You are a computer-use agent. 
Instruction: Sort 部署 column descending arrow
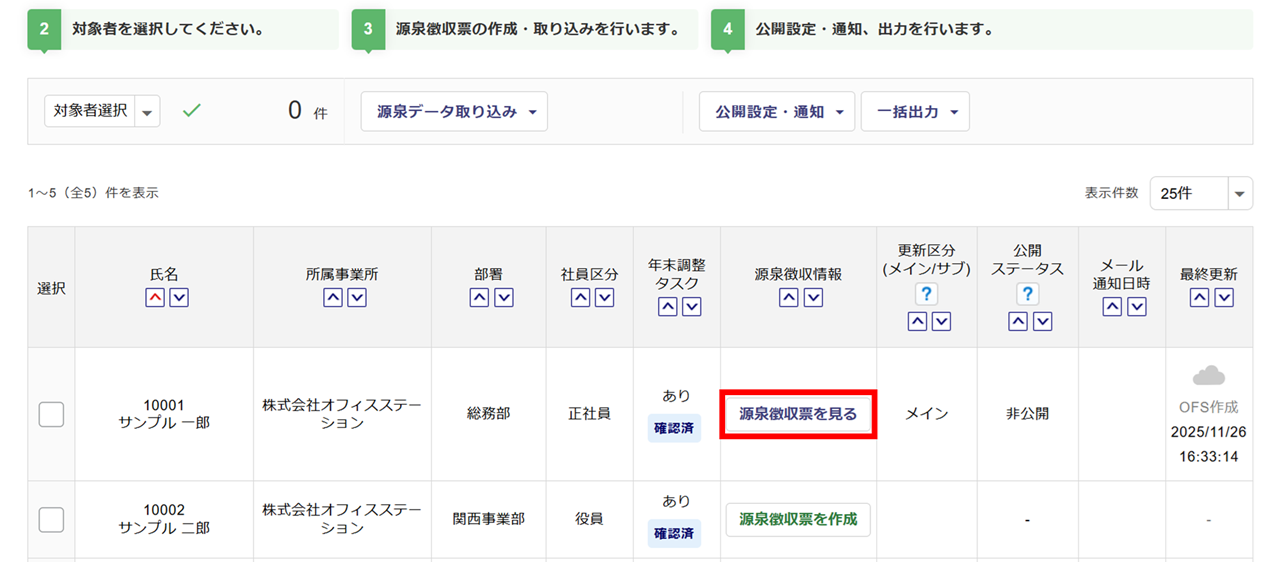504,297
